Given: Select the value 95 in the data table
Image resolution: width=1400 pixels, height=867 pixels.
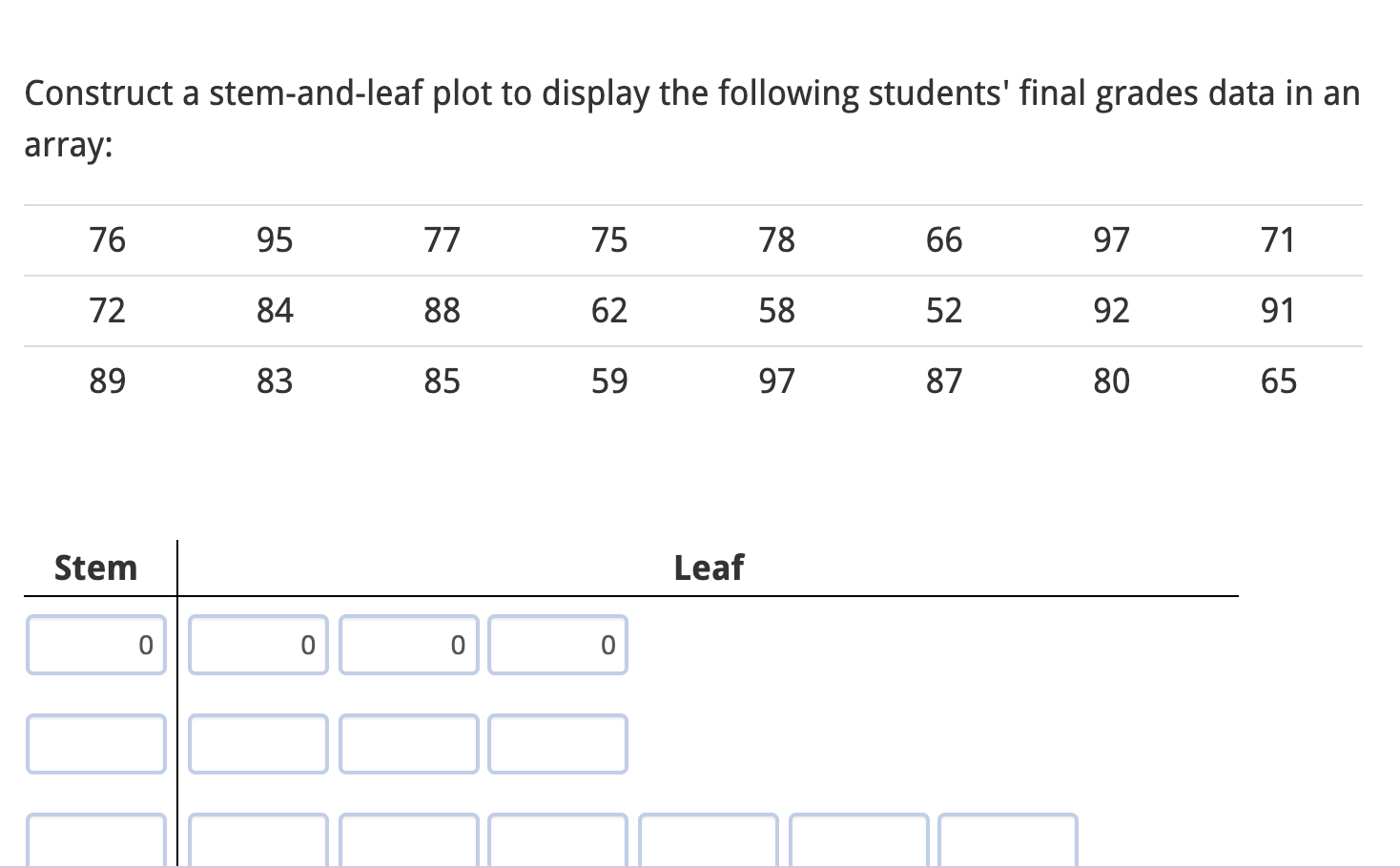Looking at the screenshot, I should tap(275, 240).
